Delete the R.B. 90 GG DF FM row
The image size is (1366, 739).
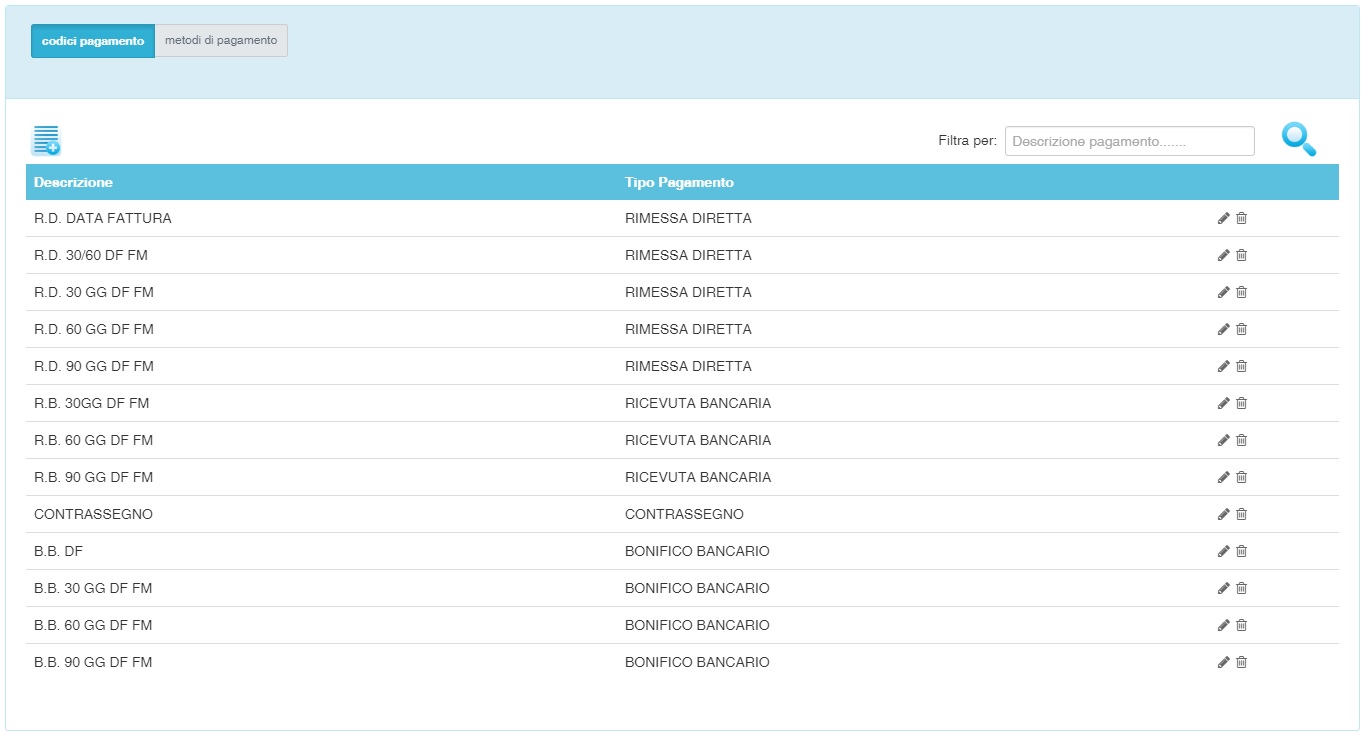tap(1242, 477)
